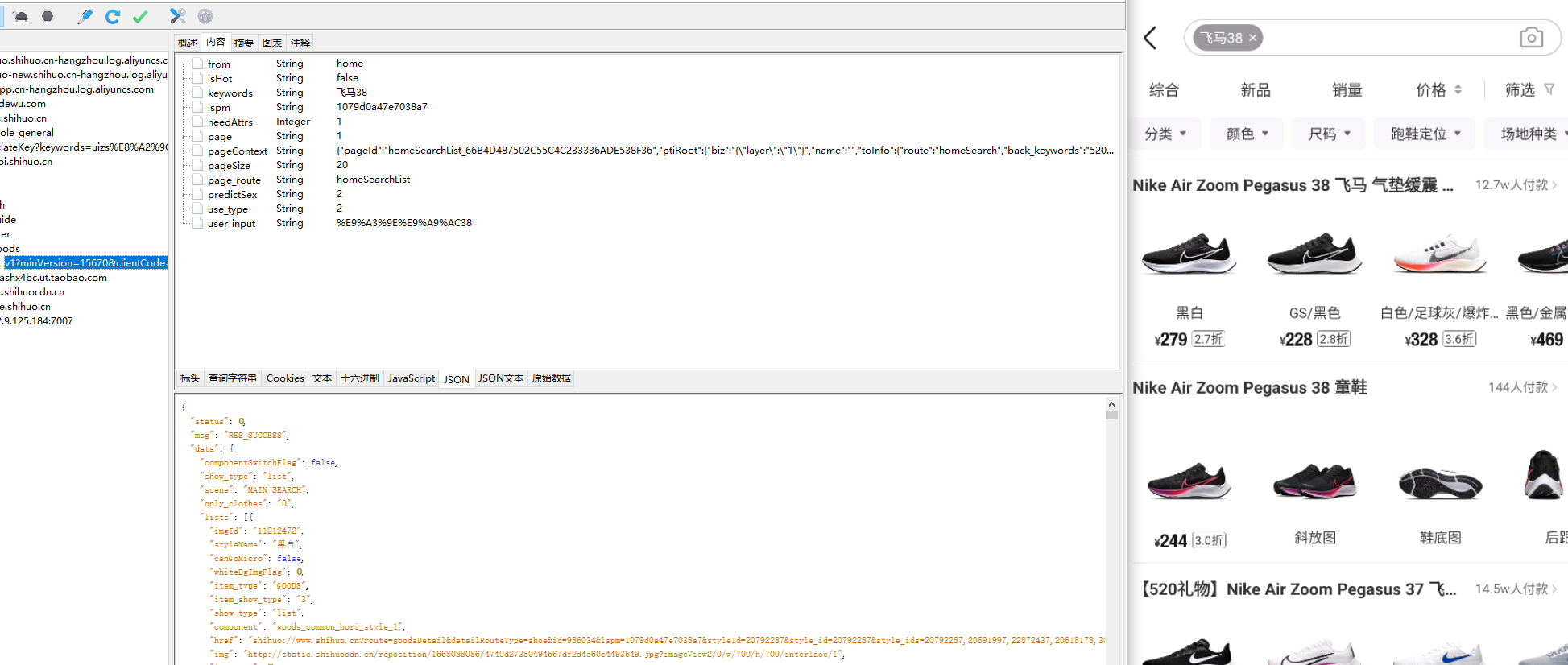This screenshot has width=1568, height=665.
Task: Open Nike Air Zoom Pegasus 38 童鞋 title
Action: 1250,388
